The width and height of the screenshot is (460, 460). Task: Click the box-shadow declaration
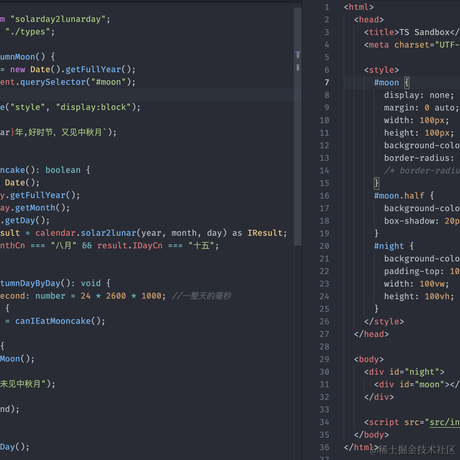click(x=422, y=221)
